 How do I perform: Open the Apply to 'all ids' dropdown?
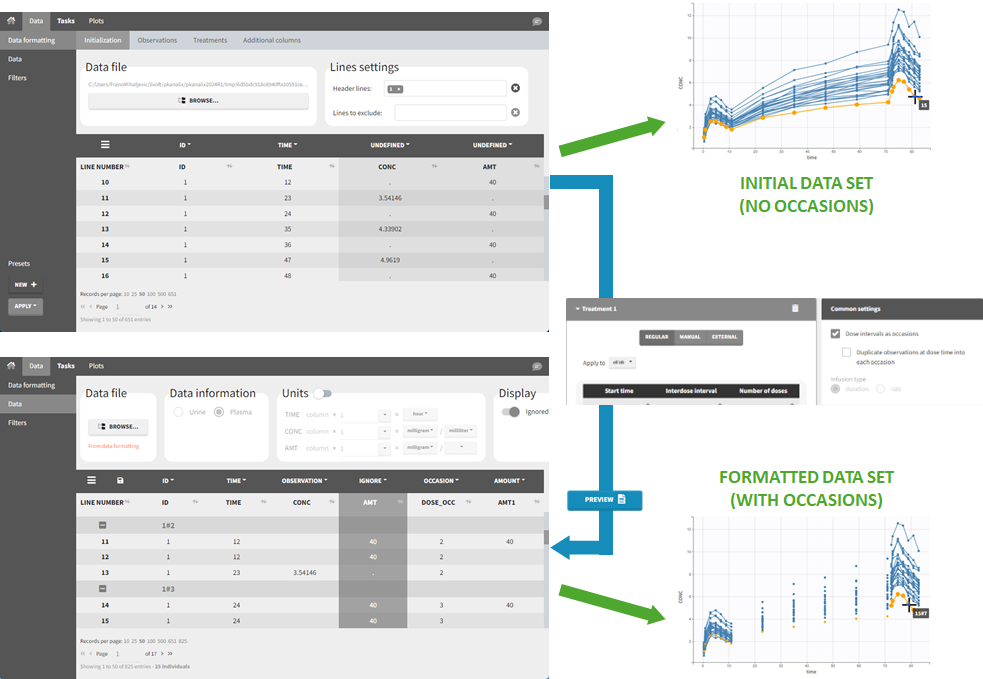[x=621, y=362]
